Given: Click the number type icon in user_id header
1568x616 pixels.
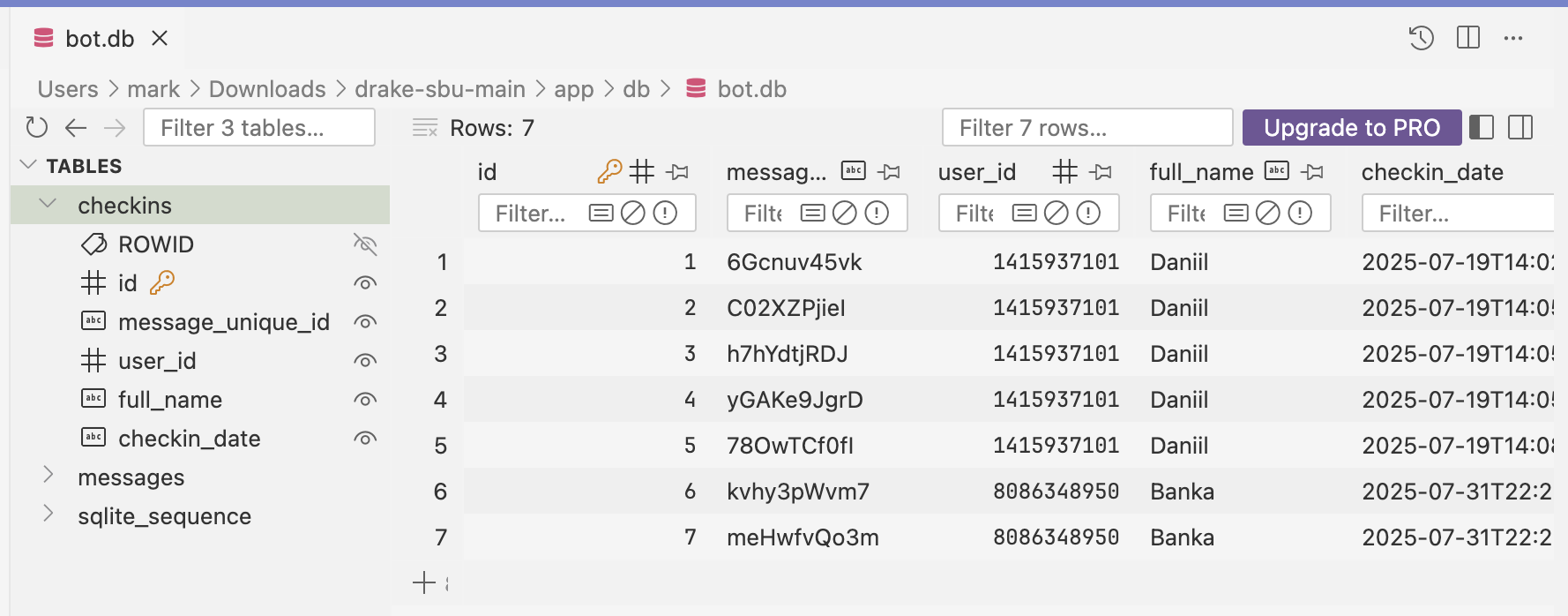Looking at the screenshot, I should pos(1065,171).
